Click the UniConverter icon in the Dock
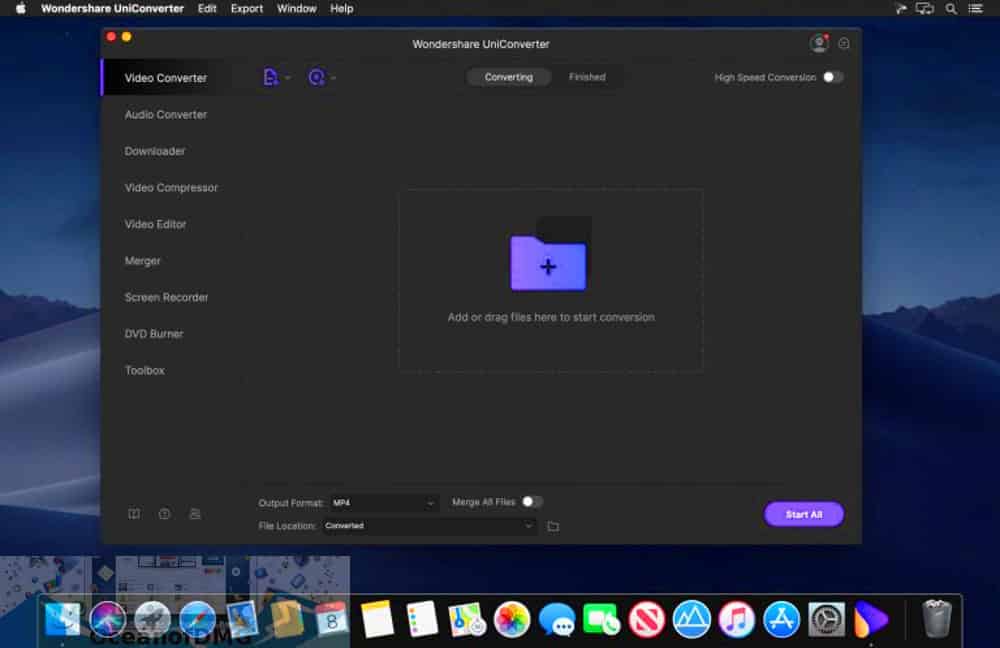Image resolution: width=1000 pixels, height=648 pixels. (871, 619)
